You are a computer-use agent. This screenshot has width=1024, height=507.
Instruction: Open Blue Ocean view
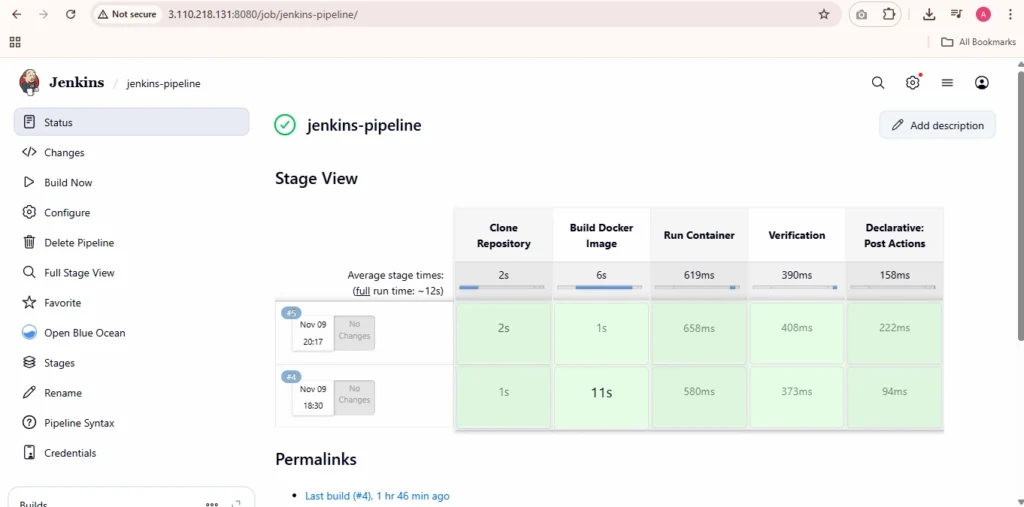84,333
